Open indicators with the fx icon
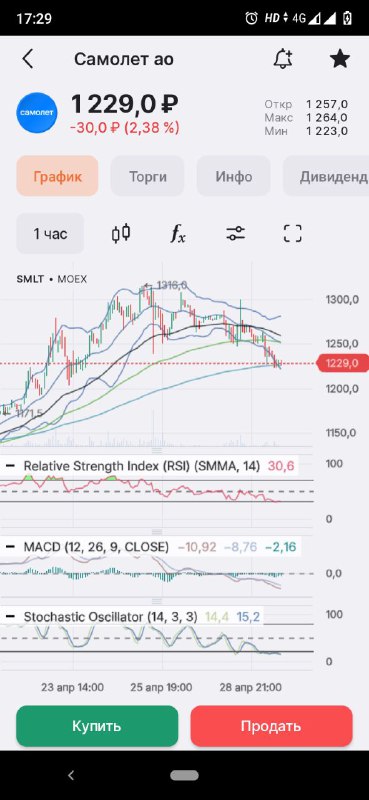 pyautogui.click(x=178, y=234)
